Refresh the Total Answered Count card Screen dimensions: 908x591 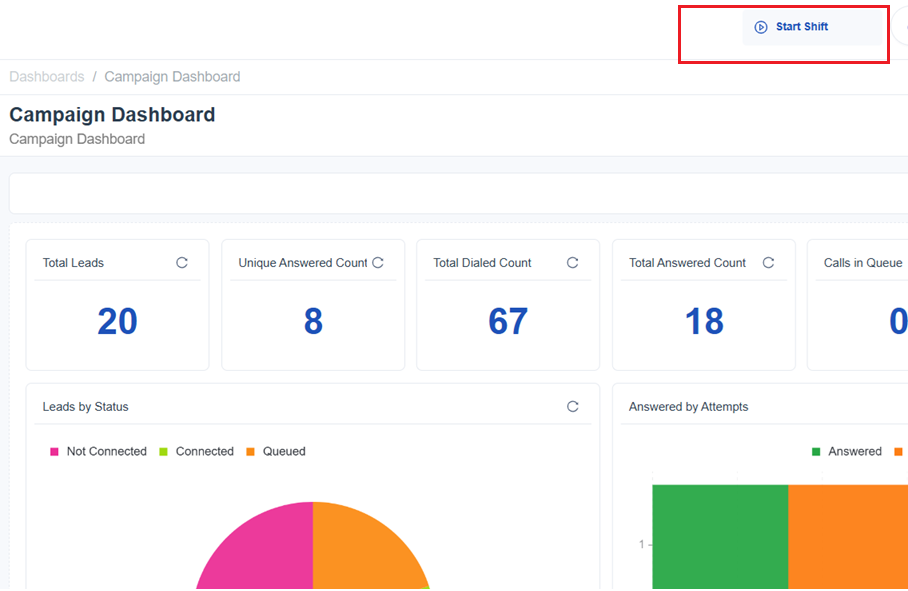[768, 263]
